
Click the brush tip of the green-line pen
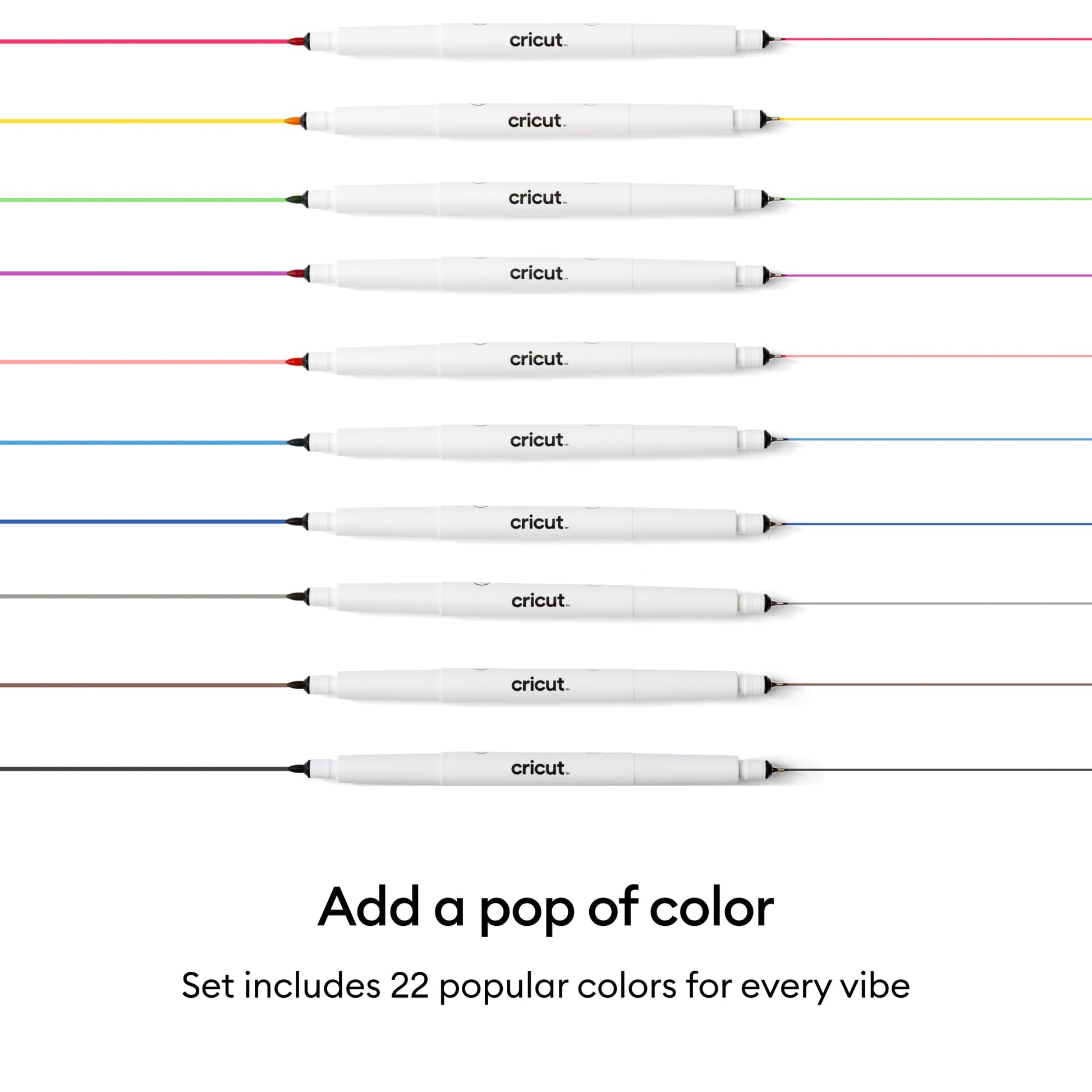point(296,200)
